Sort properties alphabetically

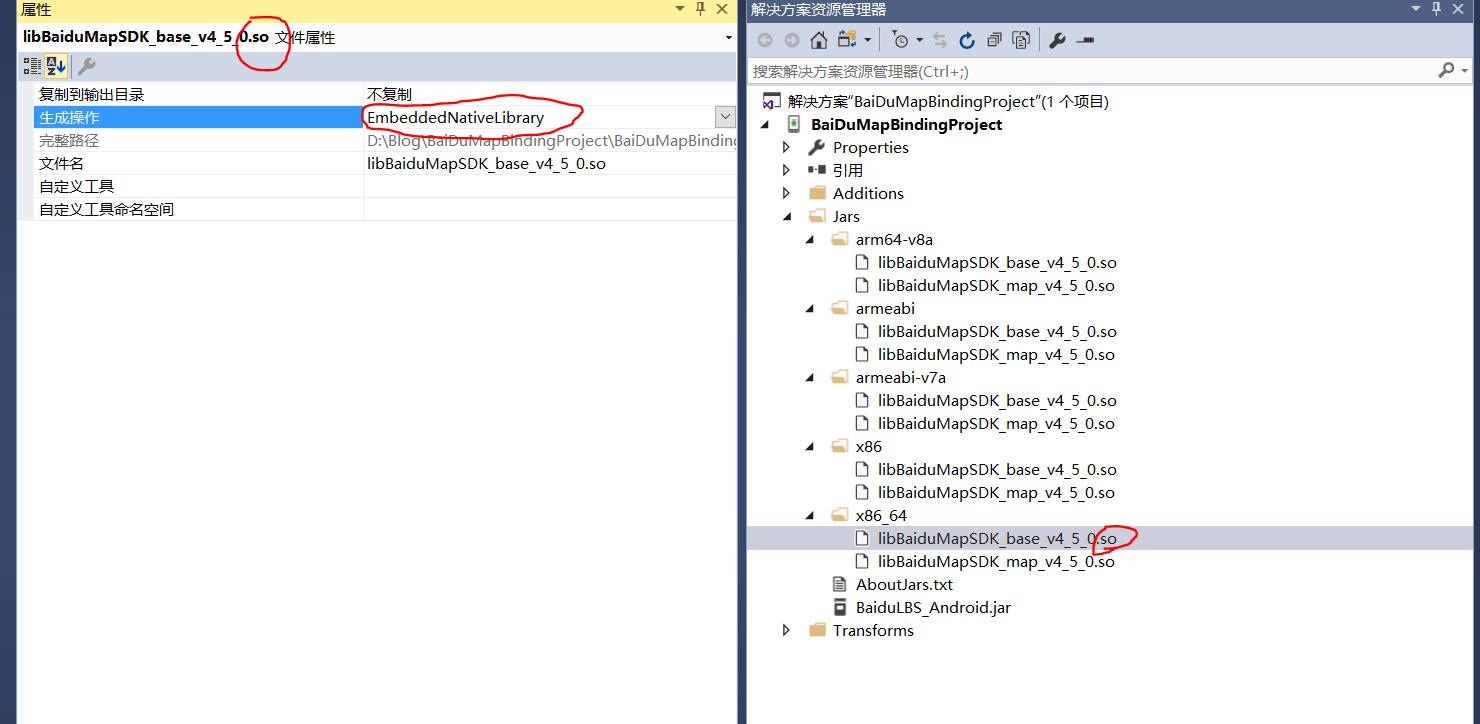(x=56, y=67)
